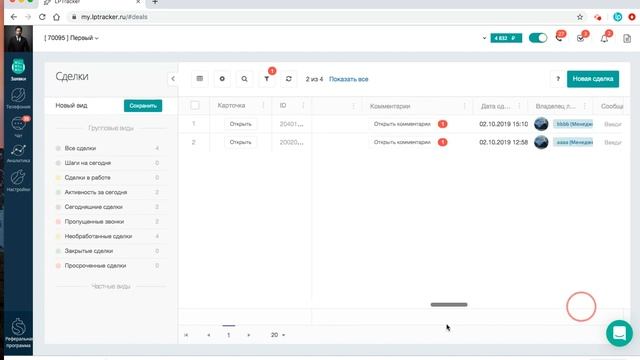This screenshot has height=360, width=640.
Task: Open the table columns list icon
Action: point(200,79)
